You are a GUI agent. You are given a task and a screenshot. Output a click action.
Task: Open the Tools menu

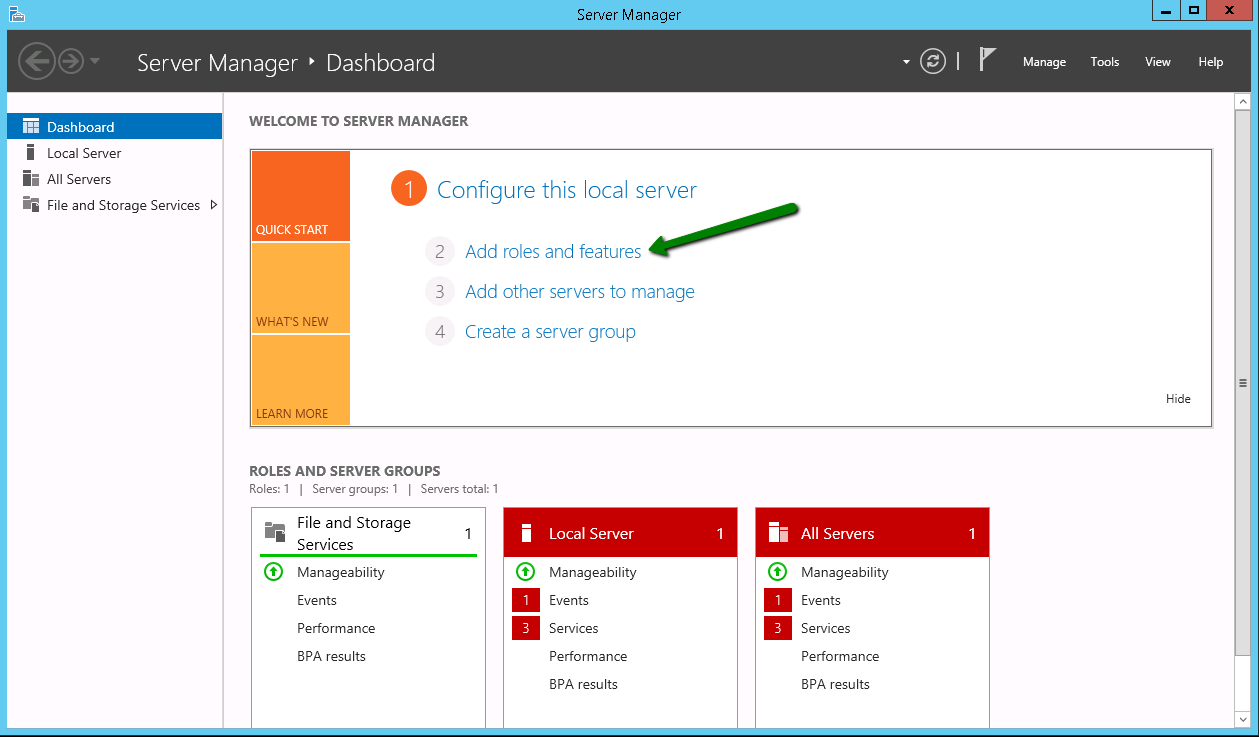click(x=1105, y=62)
